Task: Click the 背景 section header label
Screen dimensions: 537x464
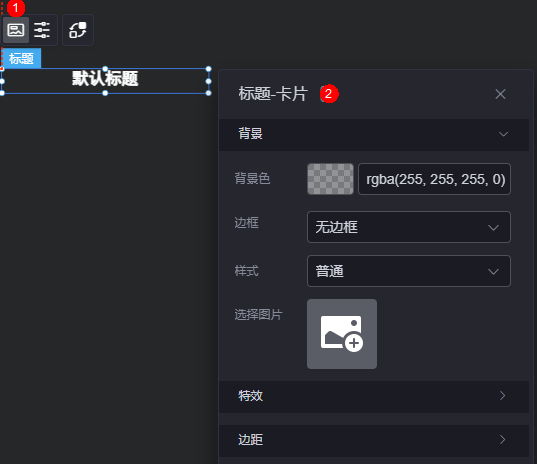Action: pyautogui.click(x=250, y=134)
